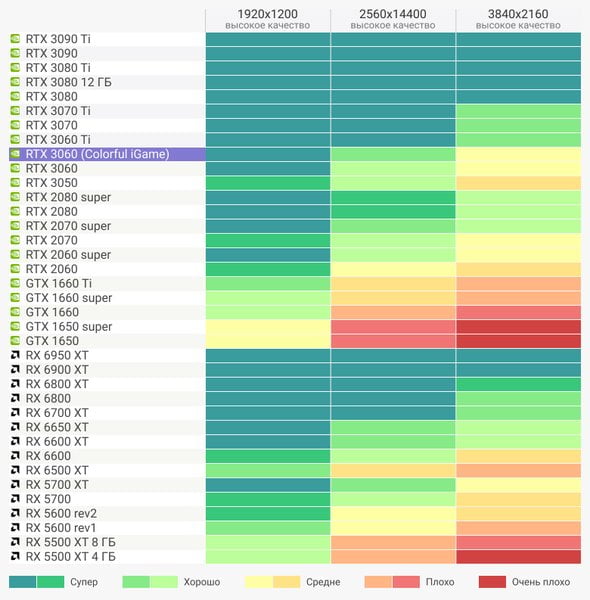
Task: Click the NVIDIA icon beside RTX 3090 Ti
Action: point(15,39)
